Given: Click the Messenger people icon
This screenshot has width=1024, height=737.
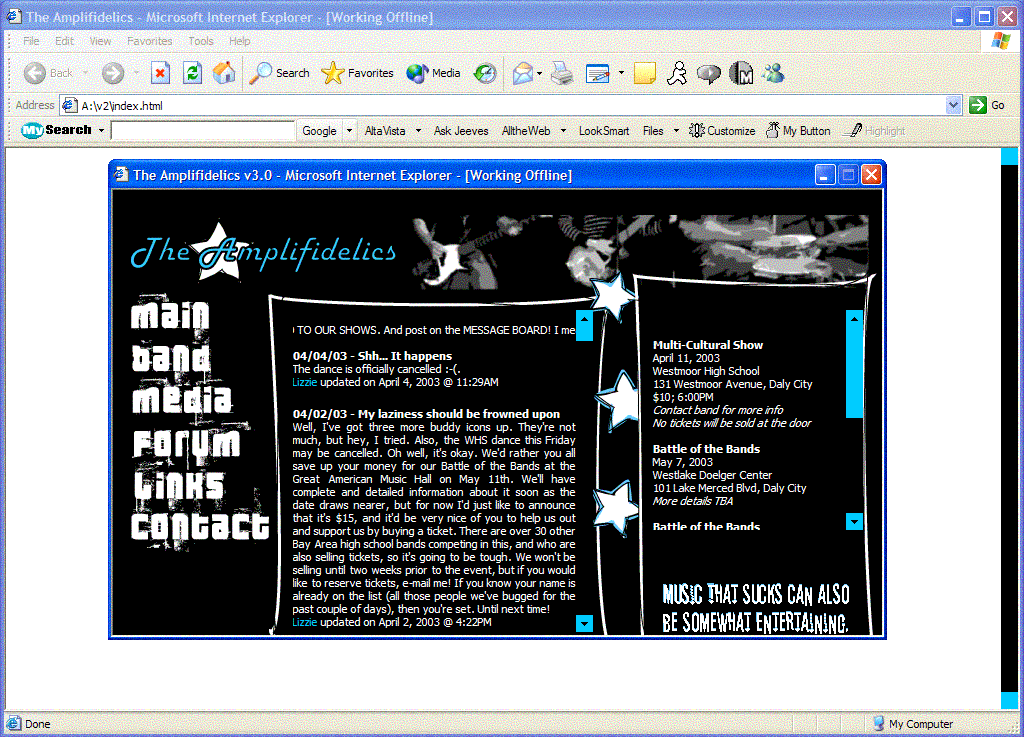Looking at the screenshot, I should coord(773,72).
